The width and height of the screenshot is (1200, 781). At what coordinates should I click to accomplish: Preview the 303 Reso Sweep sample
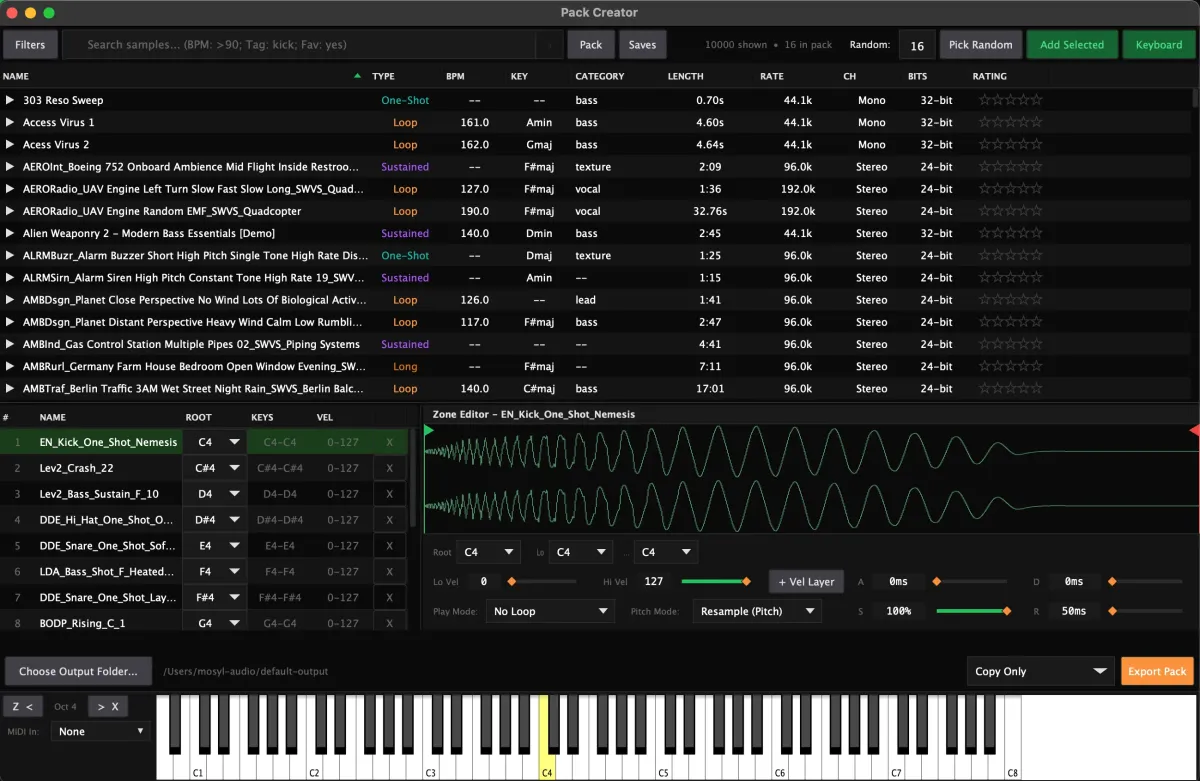click(10, 100)
